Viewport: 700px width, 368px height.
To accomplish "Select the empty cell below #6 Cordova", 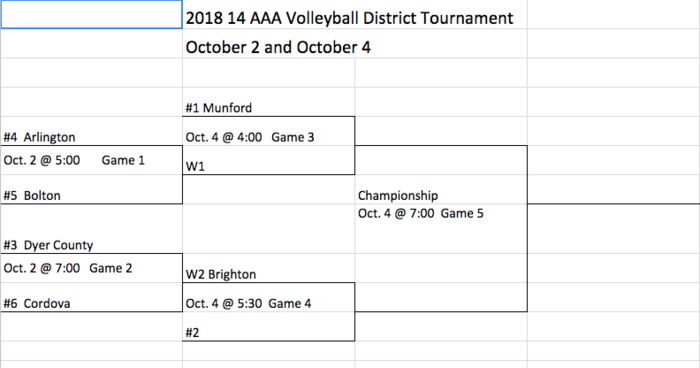I will click(x=92, y=326).
